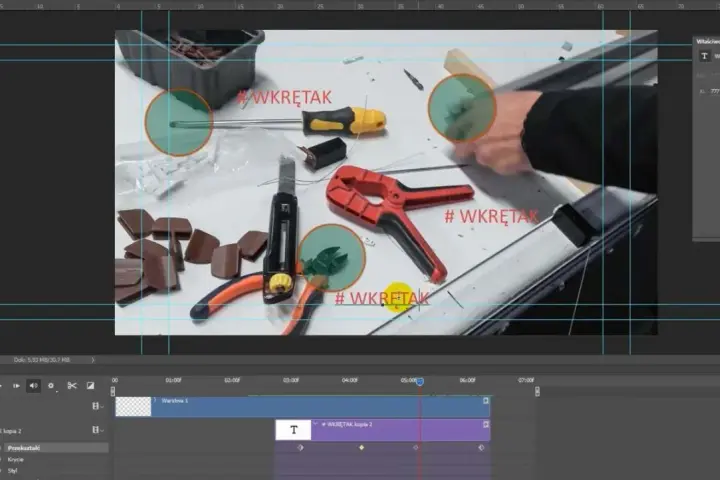Select the split at playhead scissors
Viewport: 720px width, 480px height.
[x=72, y=385]
